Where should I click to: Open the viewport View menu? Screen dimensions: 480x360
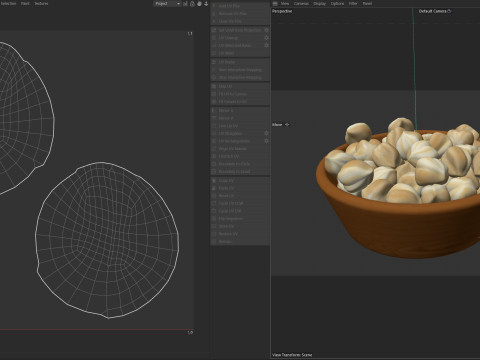(x=285, y=4)
